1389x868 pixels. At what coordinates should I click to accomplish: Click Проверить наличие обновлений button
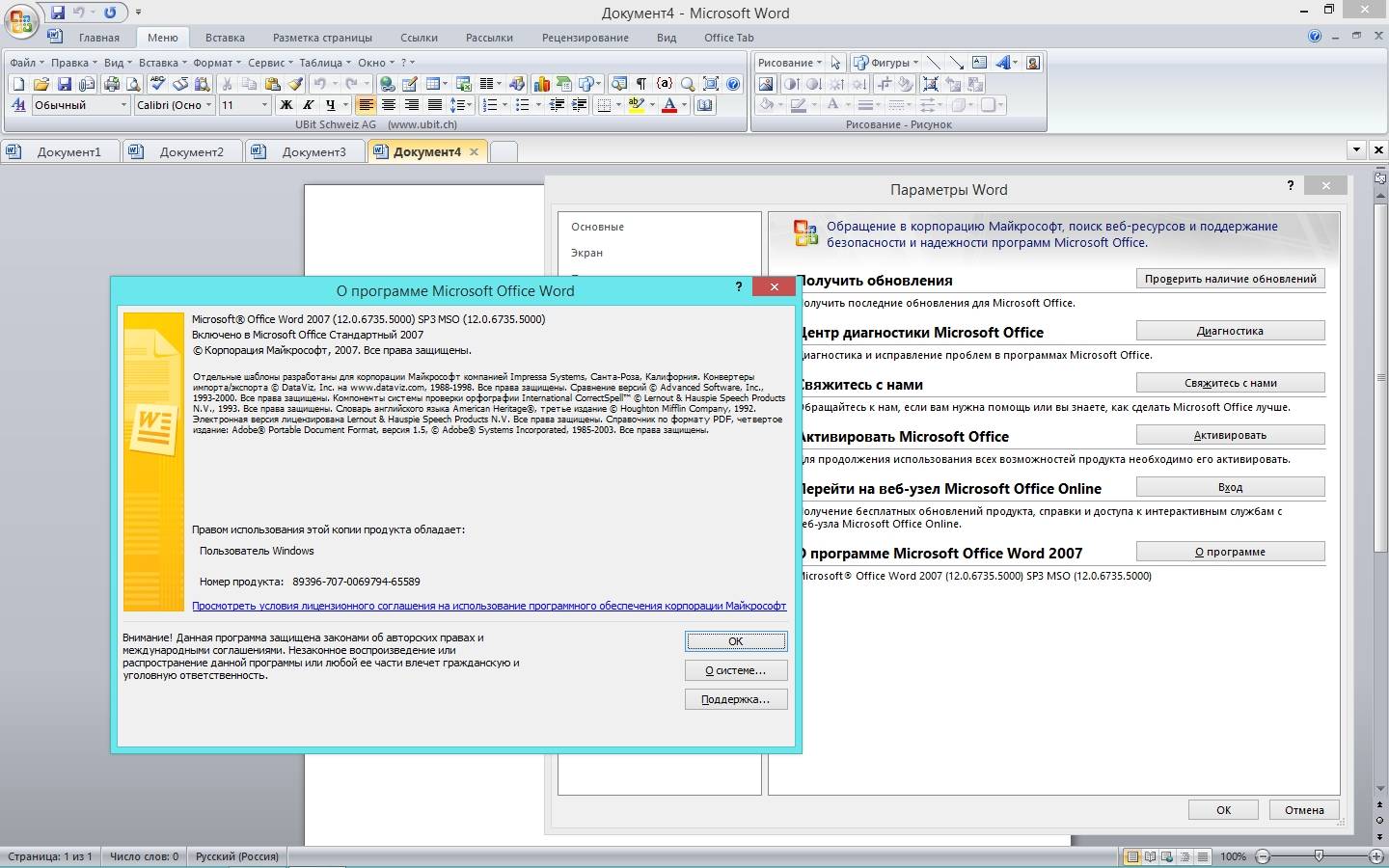point(1230,279)
